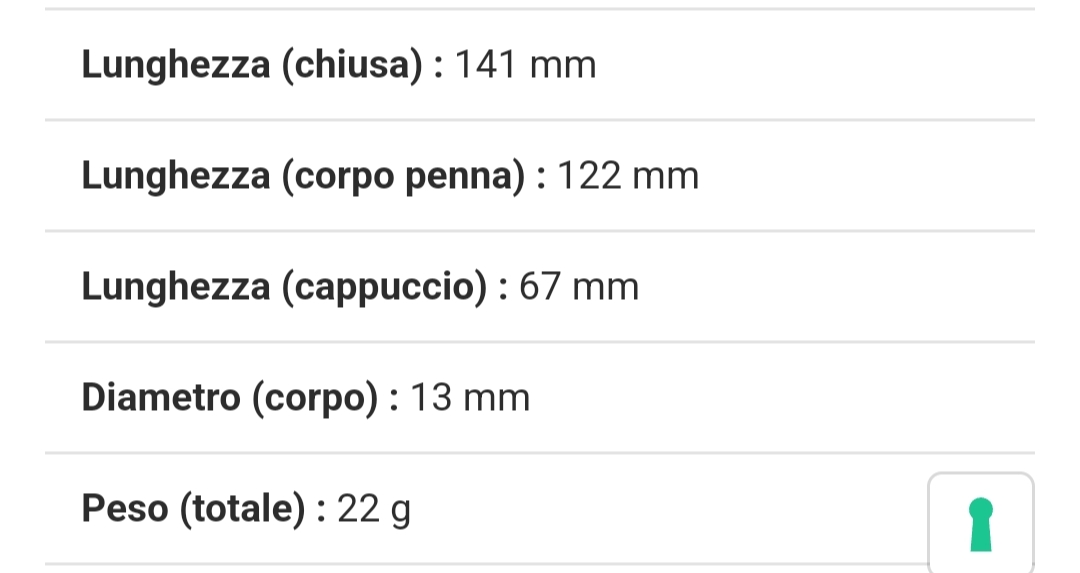Click the "mm" unit after 67

click(605, 288)
